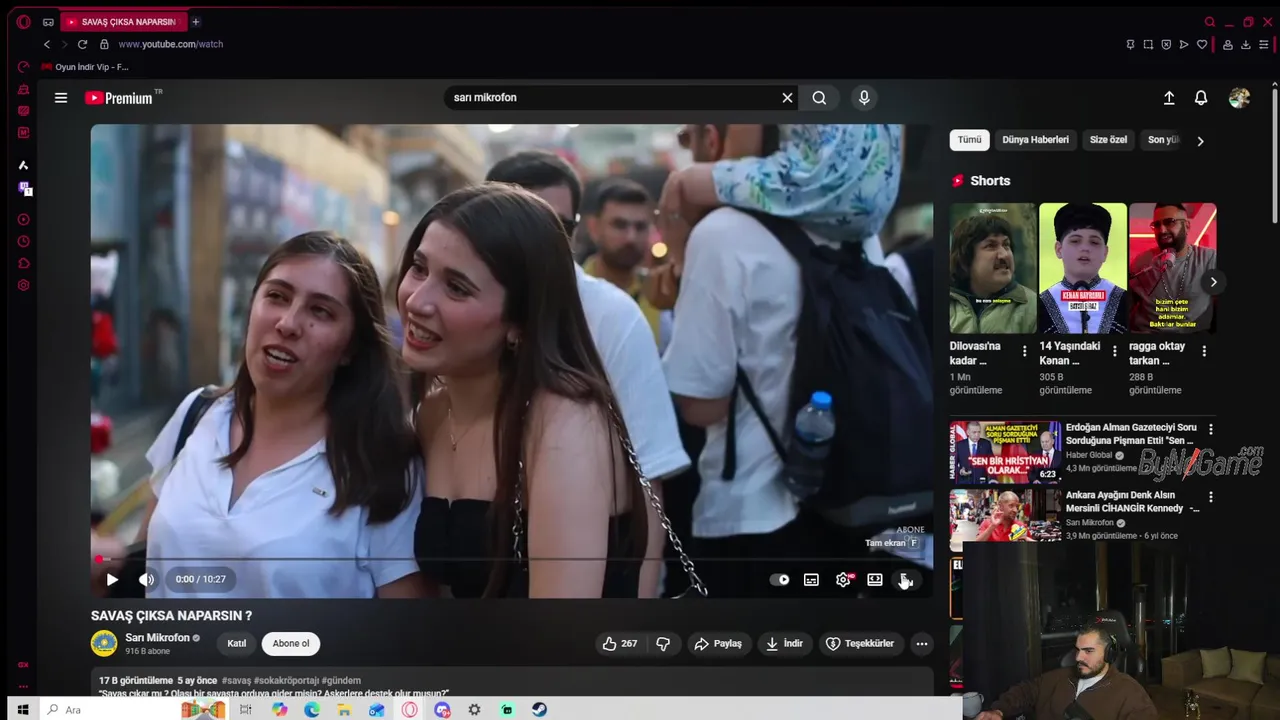The height and width of the screenshot is (720, 1280).
Task: Open Ankara Ayağını Denk Alsın video title
Action: (1132, 501)
